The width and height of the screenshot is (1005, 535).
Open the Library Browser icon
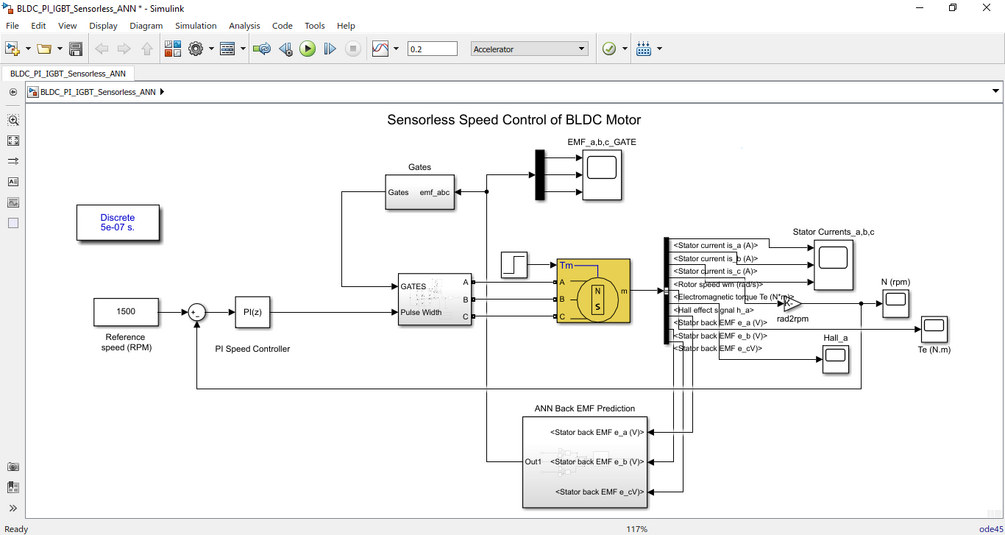pos(172,49)
